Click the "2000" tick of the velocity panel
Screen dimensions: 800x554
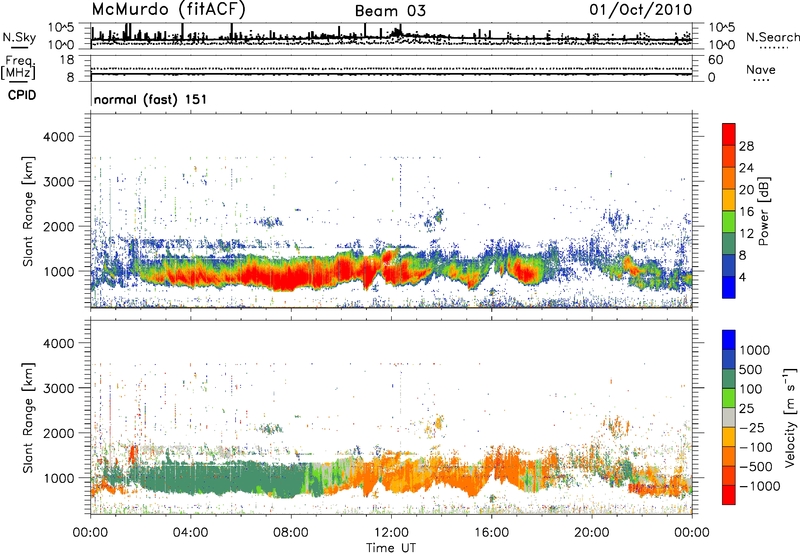[x=59, y=433]
